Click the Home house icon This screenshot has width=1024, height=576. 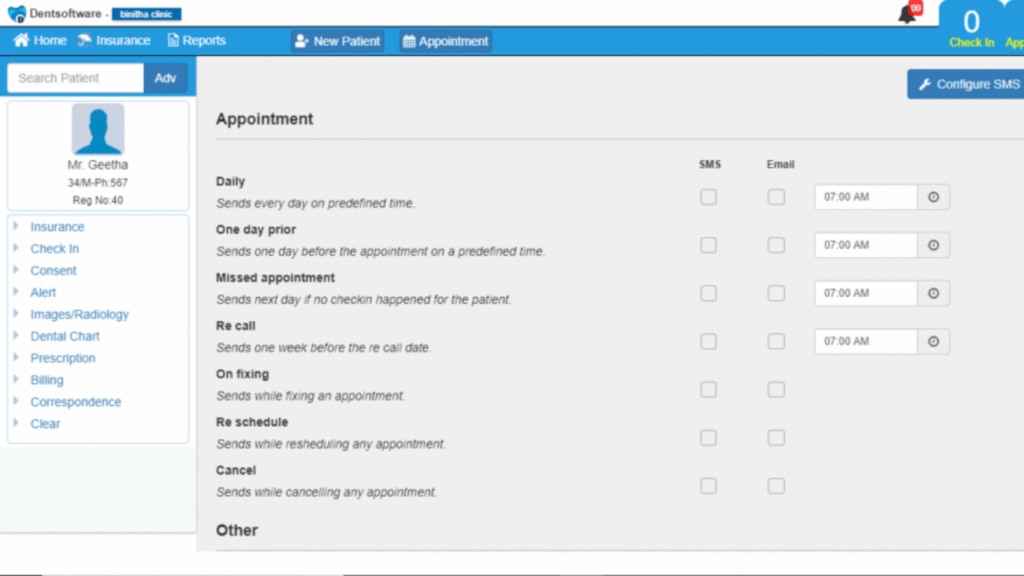click(21, 40)
